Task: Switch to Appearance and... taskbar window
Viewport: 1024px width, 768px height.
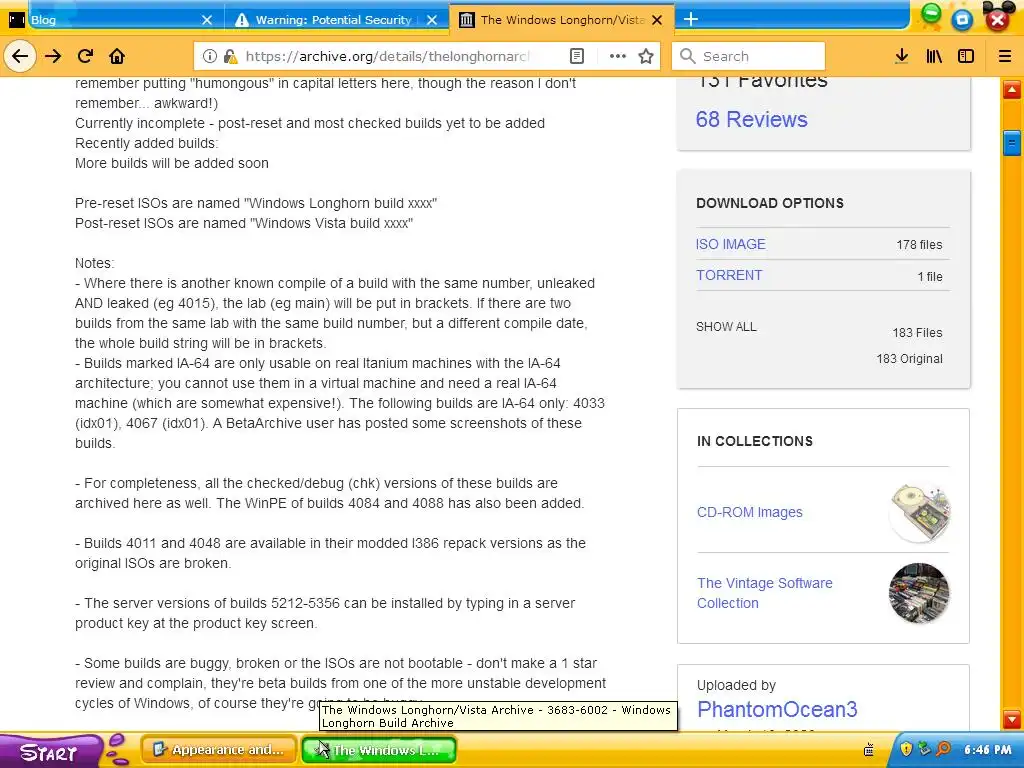Action: 218,750
